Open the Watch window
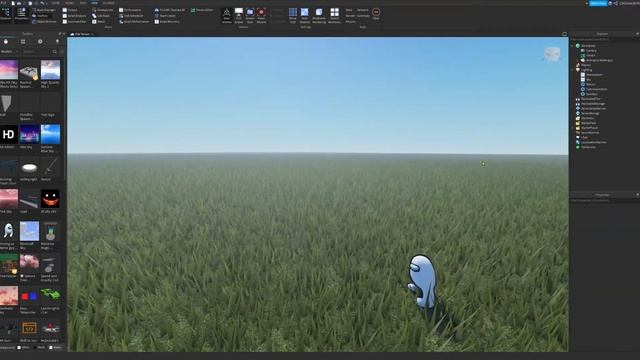Image resolution: width=640 pixels, height=360 pixels. [99, 21]
